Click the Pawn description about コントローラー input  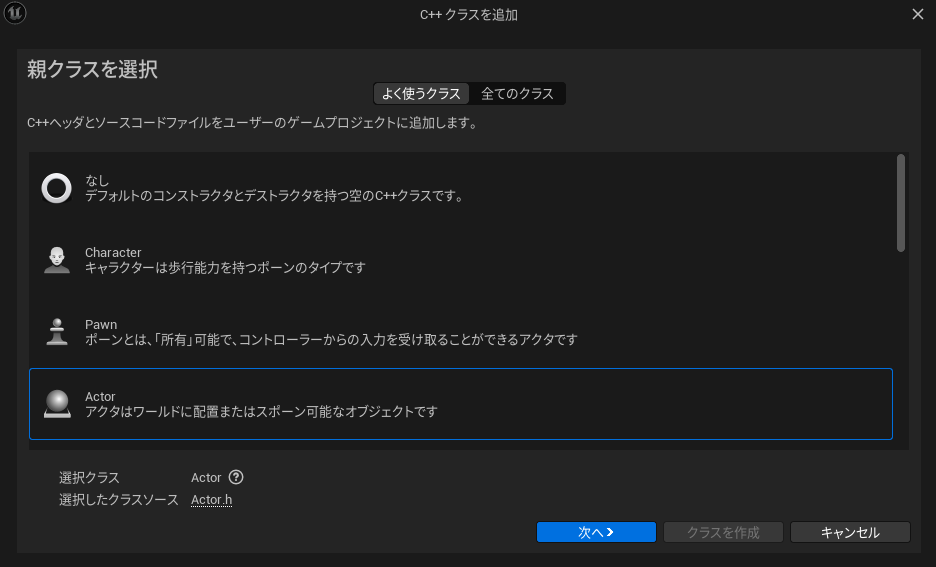pos(331,340)
